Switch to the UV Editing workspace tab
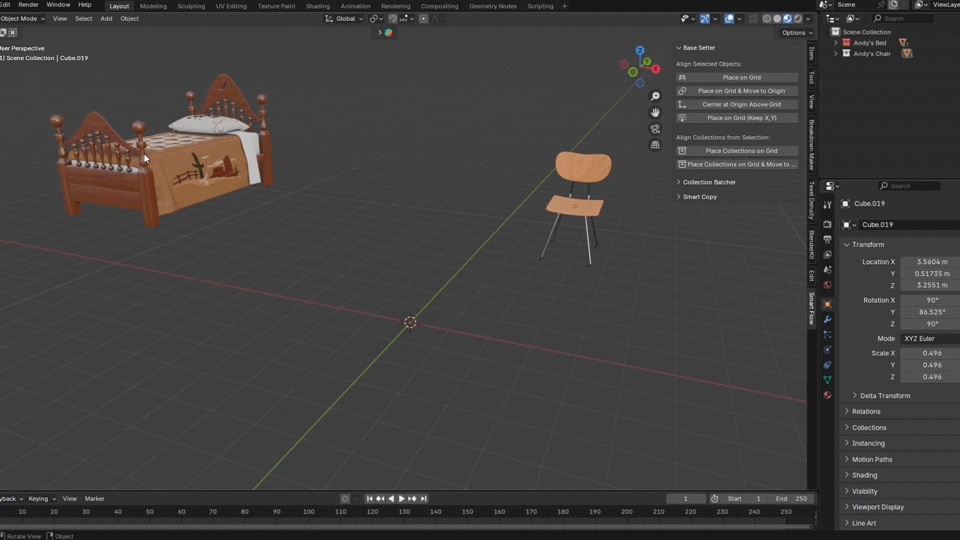The image size is (960, 540). click(231, 6)
